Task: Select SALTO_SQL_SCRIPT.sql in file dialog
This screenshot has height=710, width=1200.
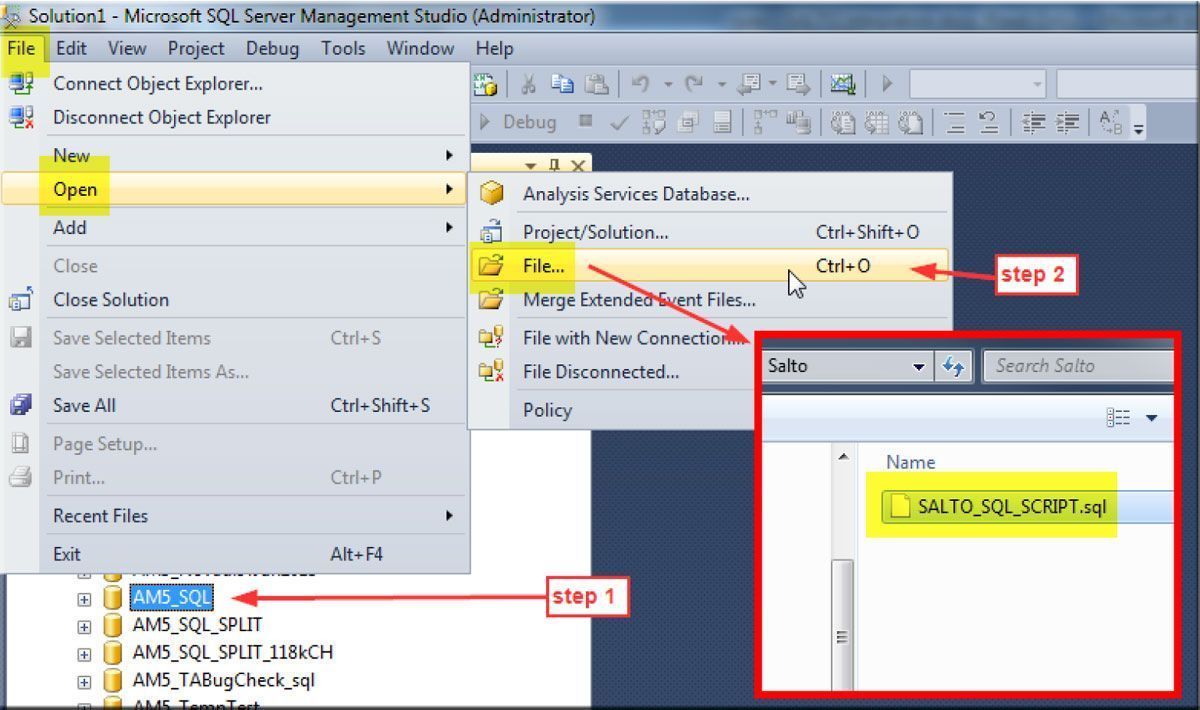Action: tap(1011, 506)
